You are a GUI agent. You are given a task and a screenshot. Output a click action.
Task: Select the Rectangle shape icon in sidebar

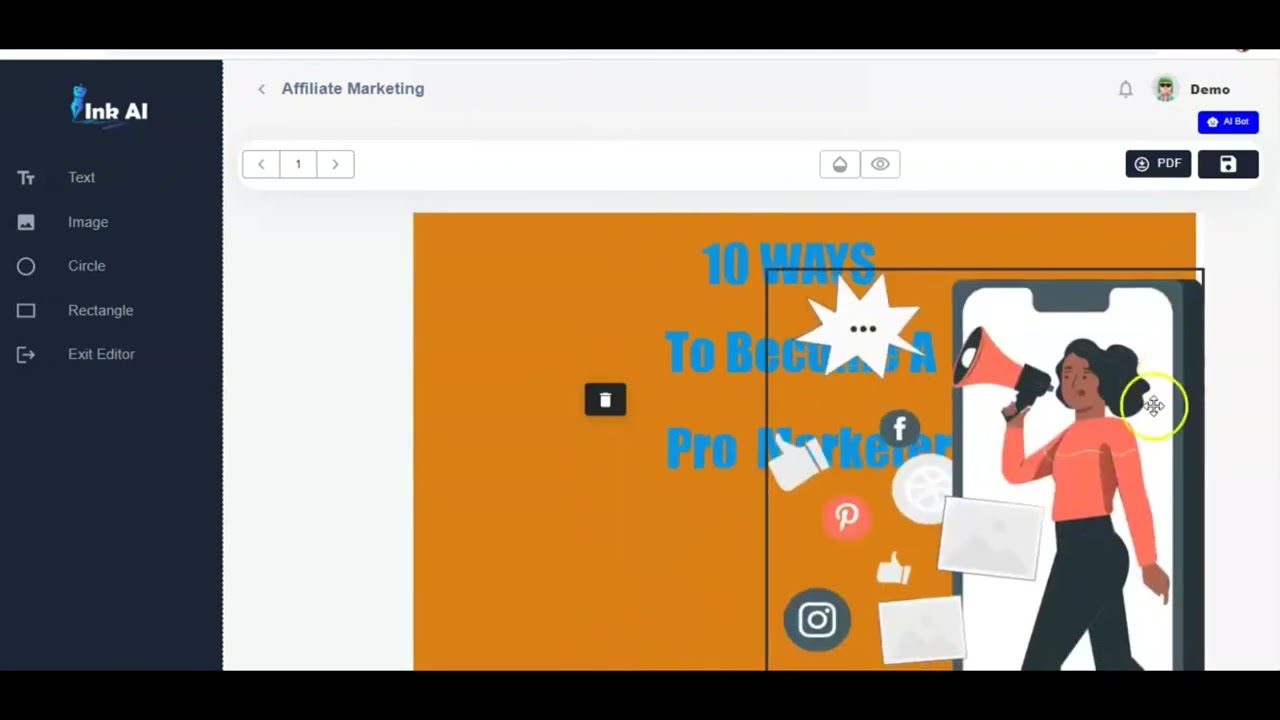[26, 310]
